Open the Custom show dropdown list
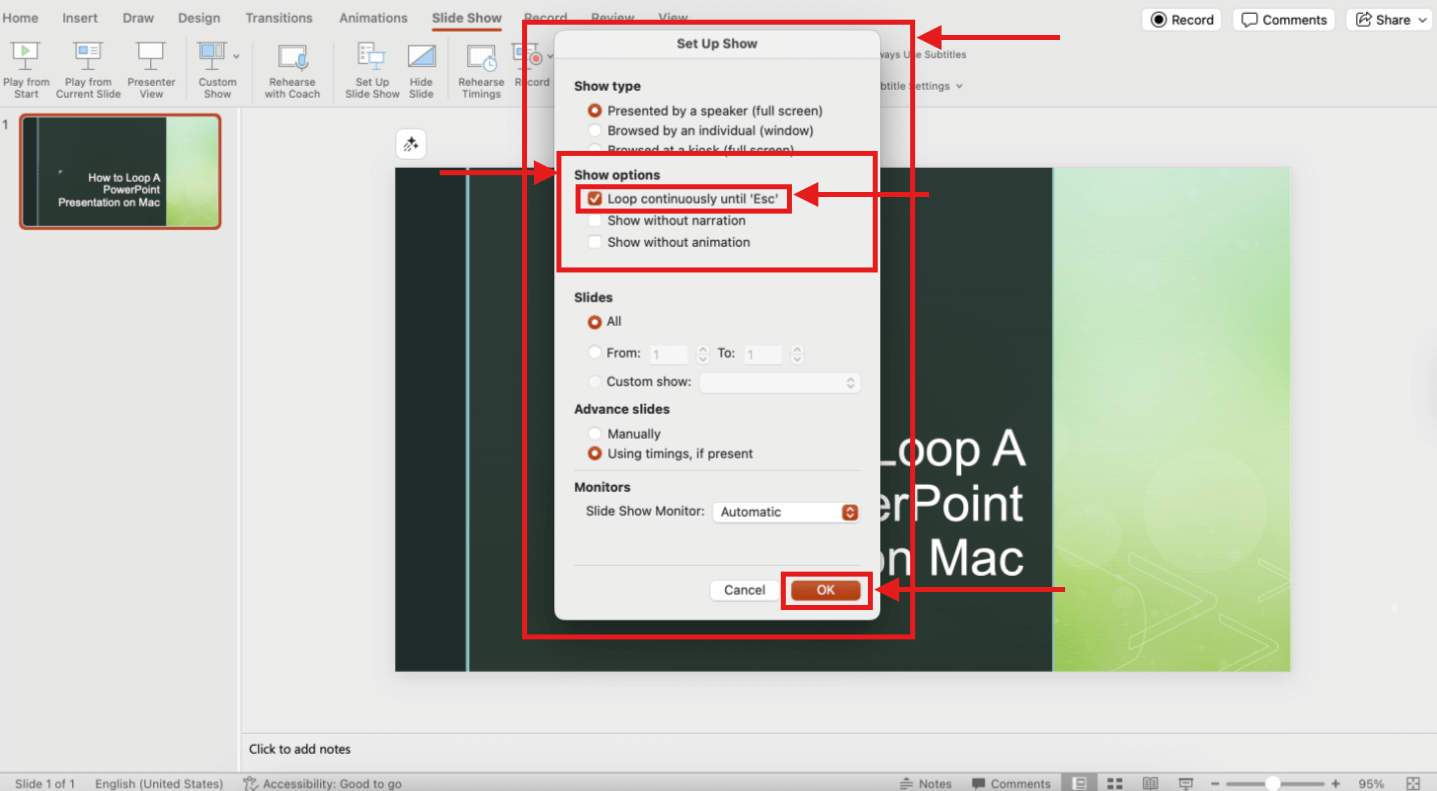The width and height of the screenshot is (1437, 791). 780,383
